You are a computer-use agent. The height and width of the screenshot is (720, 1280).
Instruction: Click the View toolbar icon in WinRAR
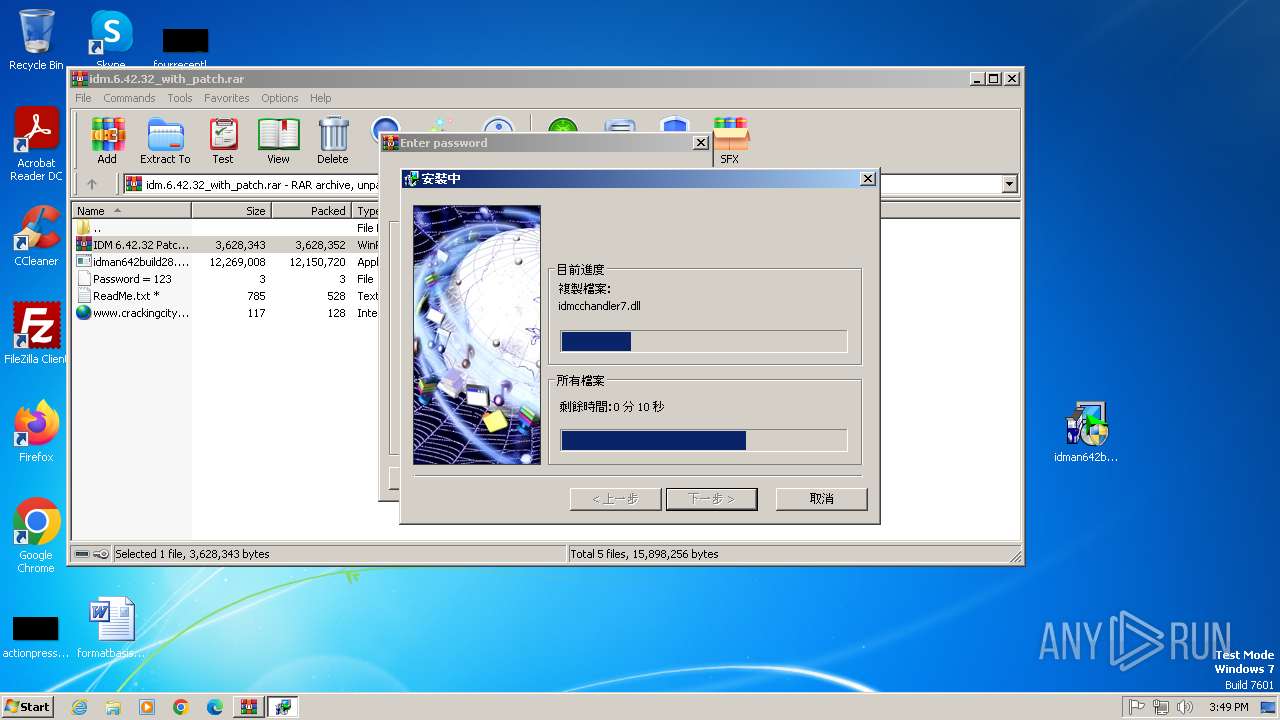coord(278,141)
